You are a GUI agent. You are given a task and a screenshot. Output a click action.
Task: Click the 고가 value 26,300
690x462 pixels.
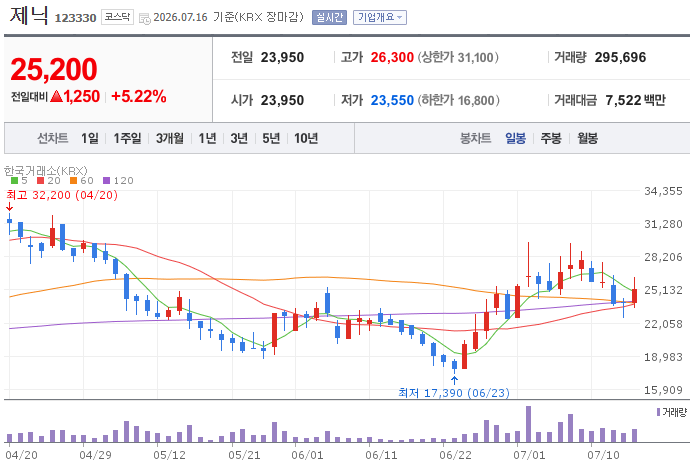[392, 57]
